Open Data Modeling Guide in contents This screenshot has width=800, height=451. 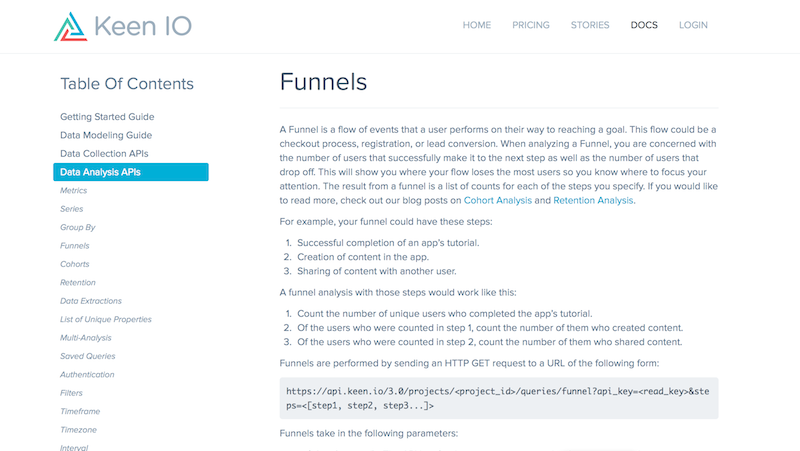[106, 135]
